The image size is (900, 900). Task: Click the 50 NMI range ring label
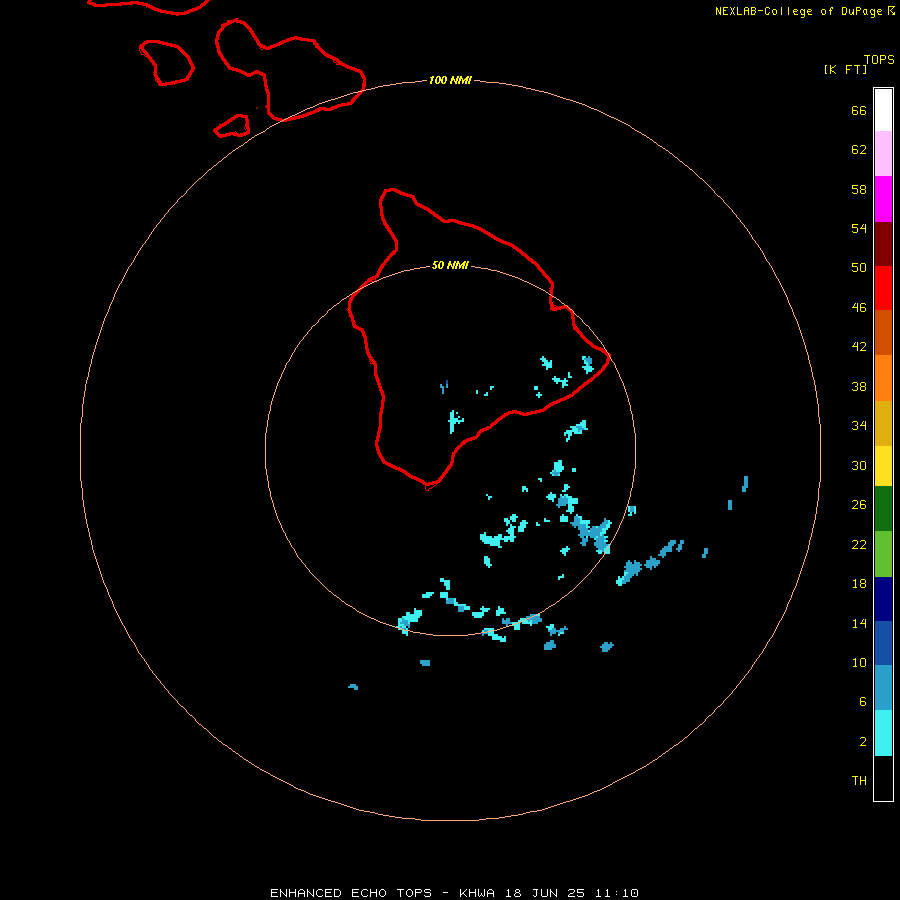pyautogui.click(x=450, y=265)
